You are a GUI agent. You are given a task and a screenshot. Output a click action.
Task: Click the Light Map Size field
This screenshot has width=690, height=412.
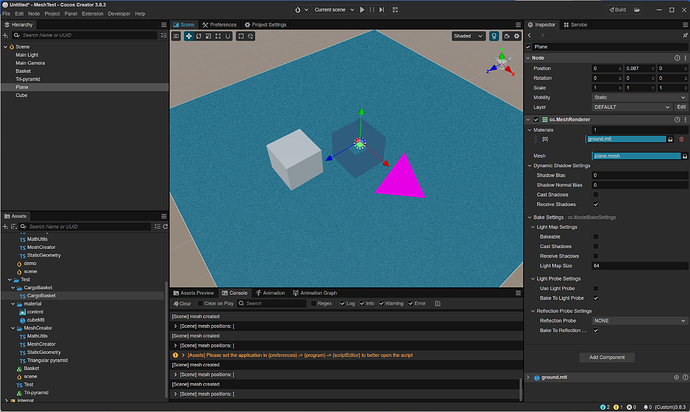pos(639,266)
